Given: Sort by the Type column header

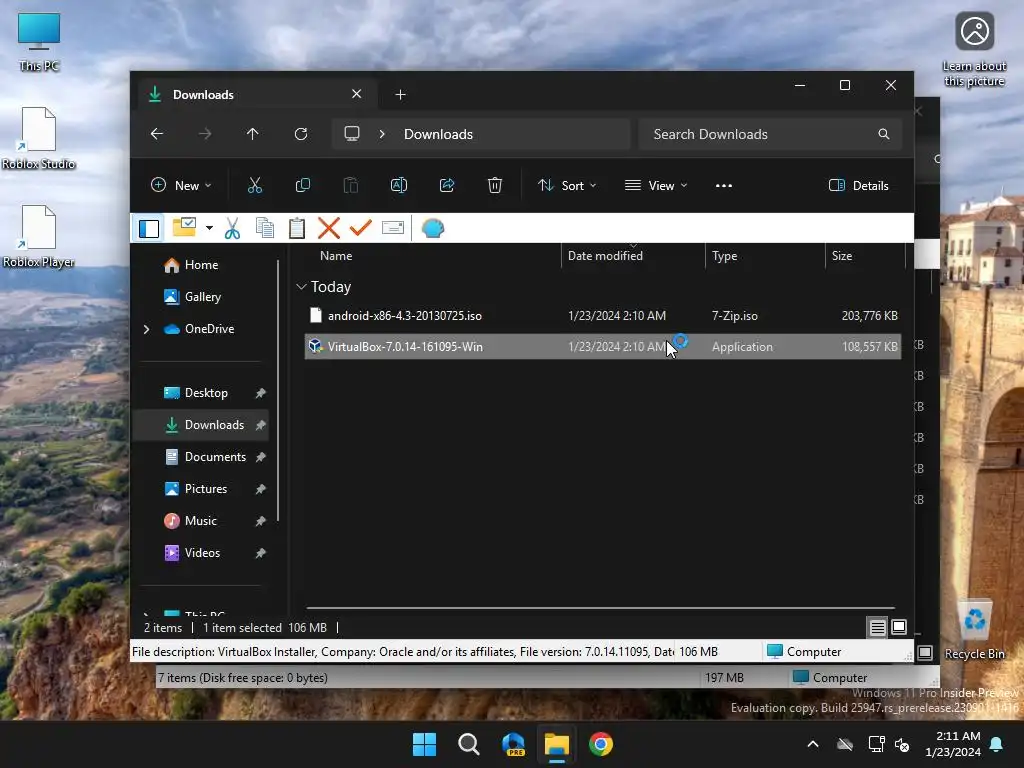Looking at the screenshot, I should [x=724, y=256].
